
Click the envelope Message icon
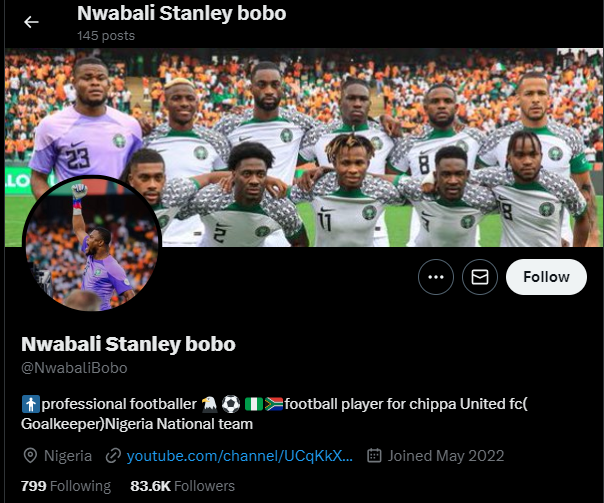480,277
